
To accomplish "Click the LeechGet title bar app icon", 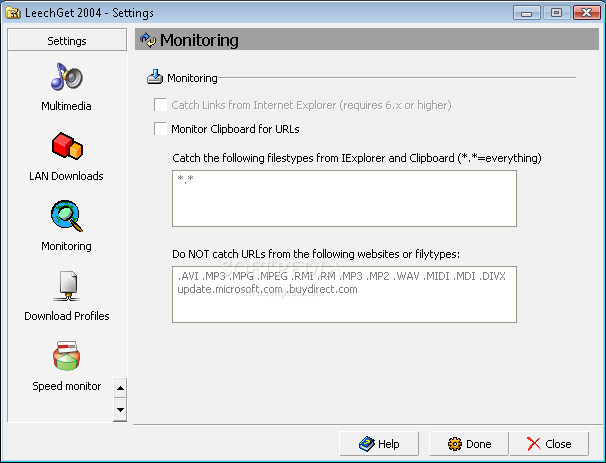I will pos(13,13).
